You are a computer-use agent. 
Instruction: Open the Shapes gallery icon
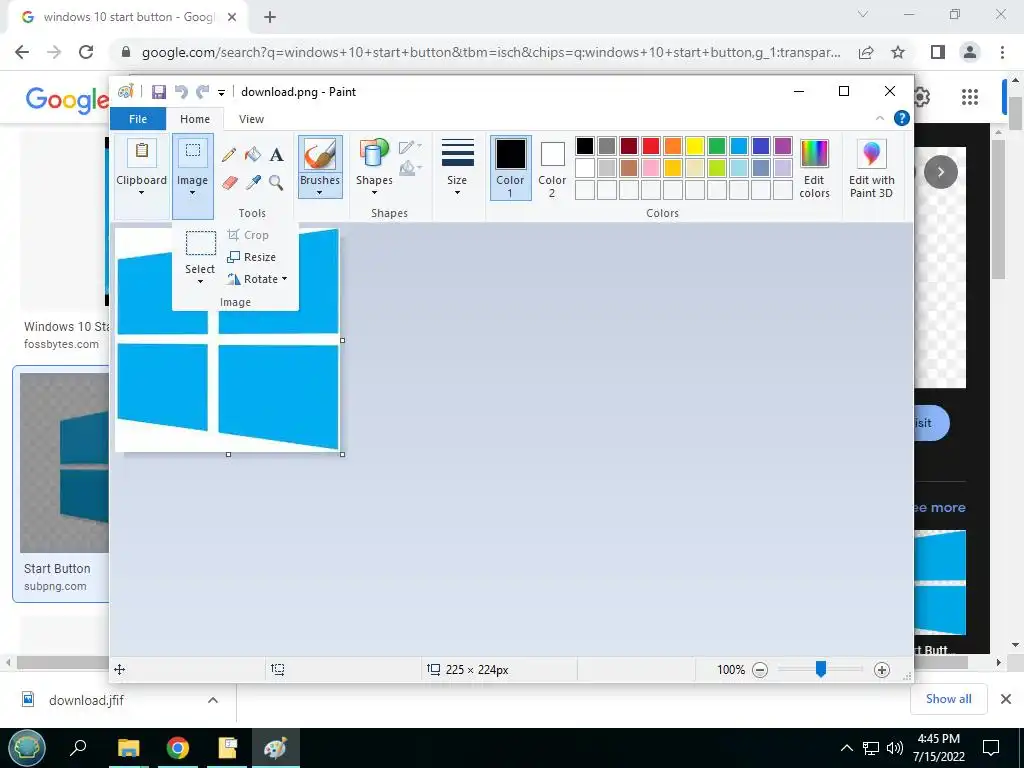pyautogui.click(x=374, y=154)
